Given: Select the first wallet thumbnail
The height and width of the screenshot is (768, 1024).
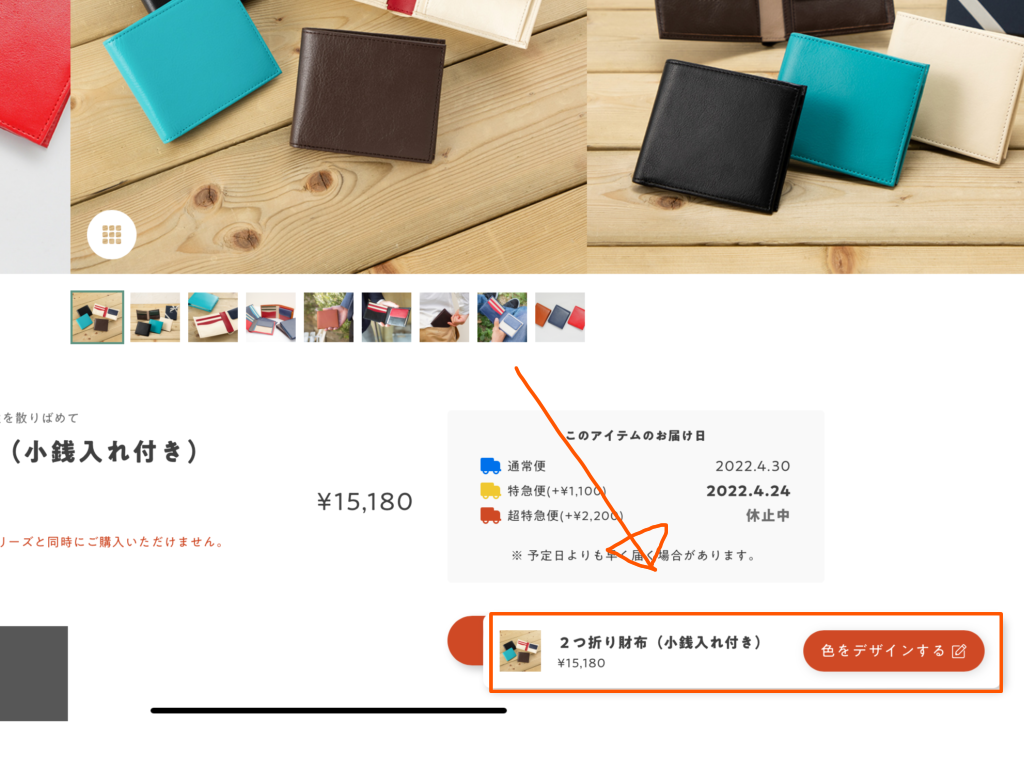Looking at the screenshot, I should click(97, 317).
